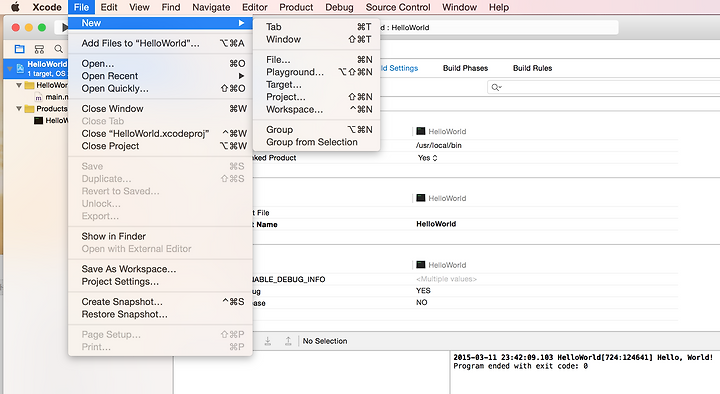Choose New Workspace… from submenu
720x394 pixels.
(317, 109)
